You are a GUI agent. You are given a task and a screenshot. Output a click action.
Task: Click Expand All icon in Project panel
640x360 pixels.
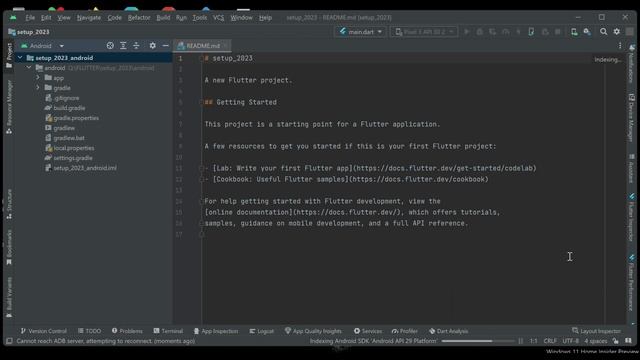coord(123,46)
